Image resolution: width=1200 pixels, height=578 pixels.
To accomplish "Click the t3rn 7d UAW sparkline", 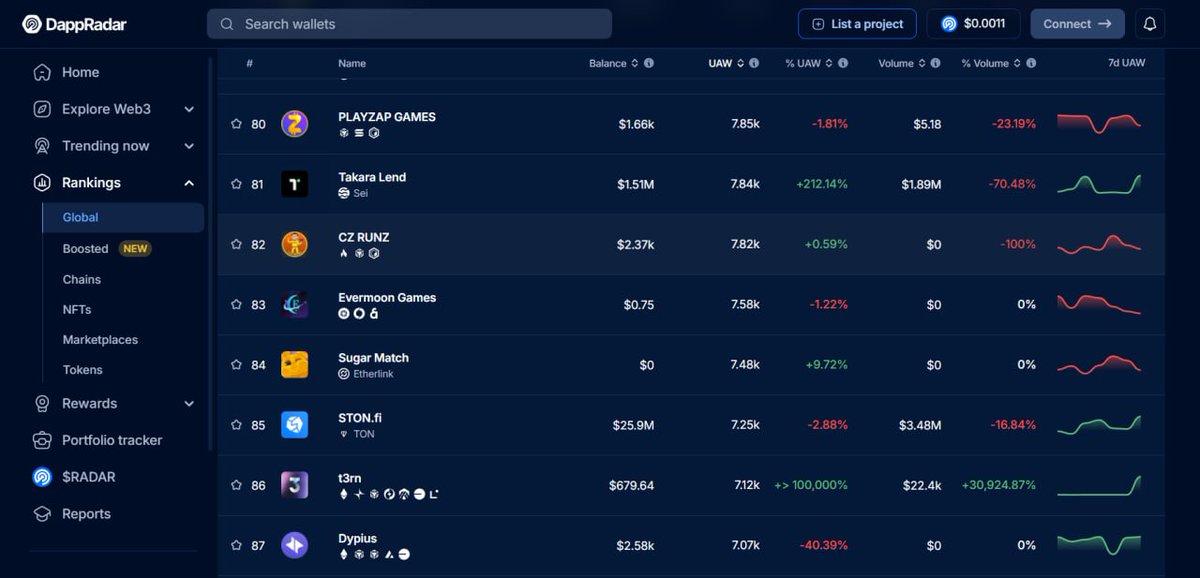I will point(1099,485).
